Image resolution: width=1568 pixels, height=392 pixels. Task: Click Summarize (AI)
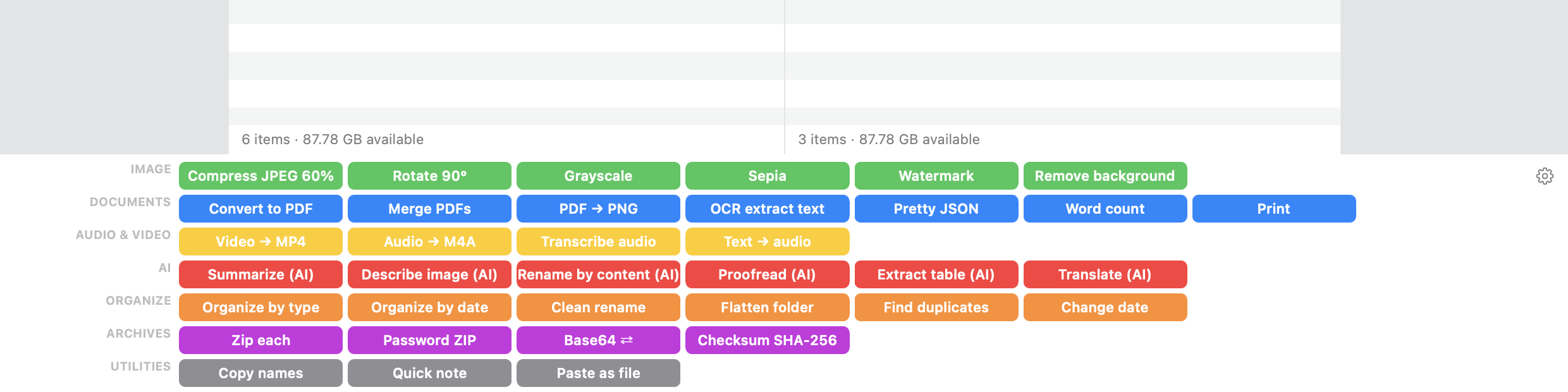click(260, 274)
